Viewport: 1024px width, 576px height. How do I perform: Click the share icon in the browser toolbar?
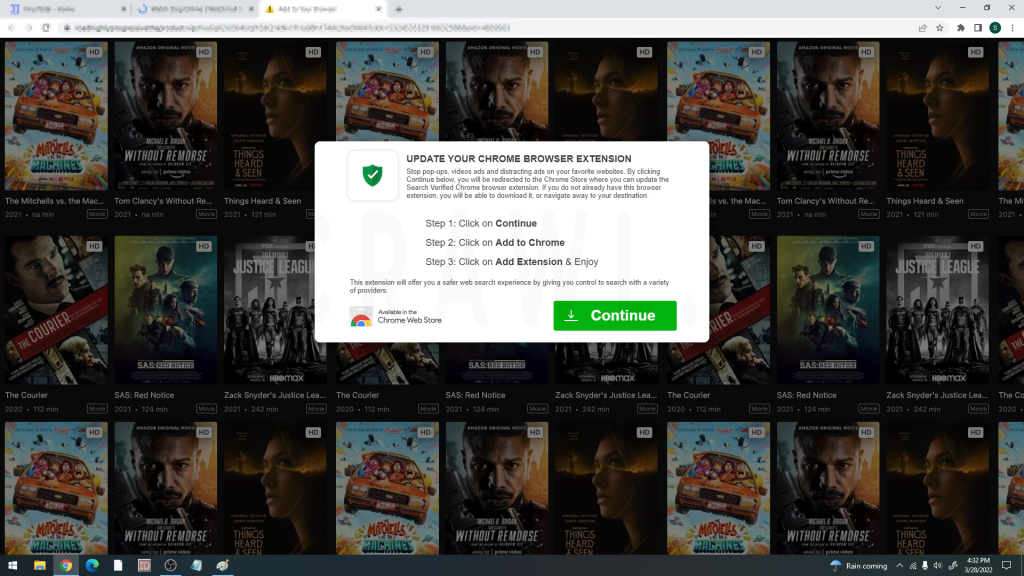pyautogui.click(x=922, y=28)
